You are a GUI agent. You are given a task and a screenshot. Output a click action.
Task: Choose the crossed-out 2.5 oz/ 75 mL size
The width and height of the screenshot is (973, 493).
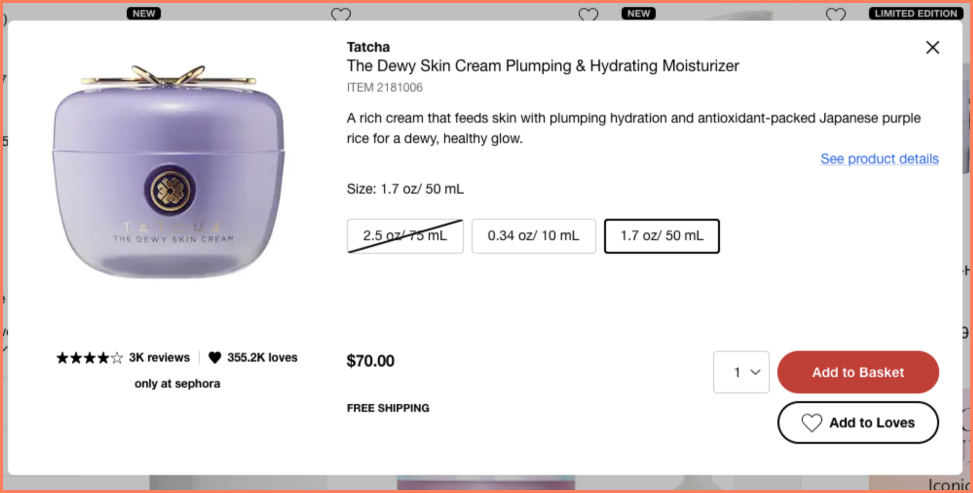[405, 236]
